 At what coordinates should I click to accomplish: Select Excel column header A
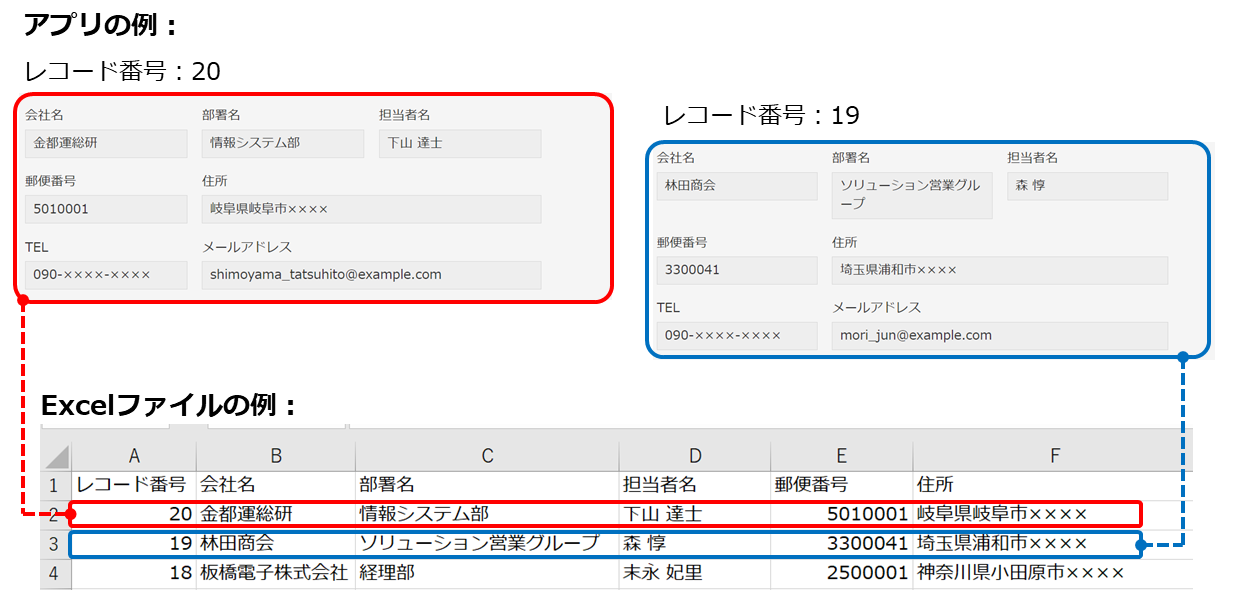[134, 454]
